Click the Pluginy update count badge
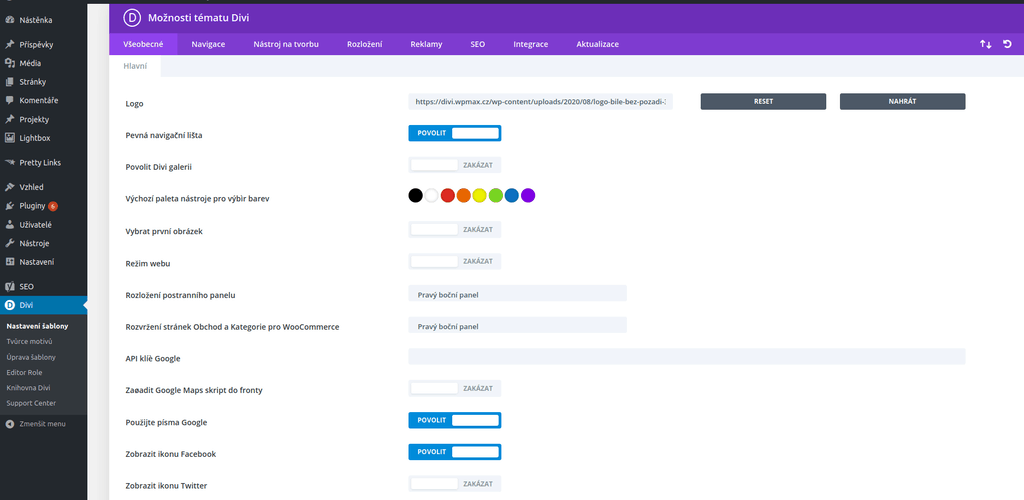The width and height of the screenshot is (1024, 500). tap(53, 206)
